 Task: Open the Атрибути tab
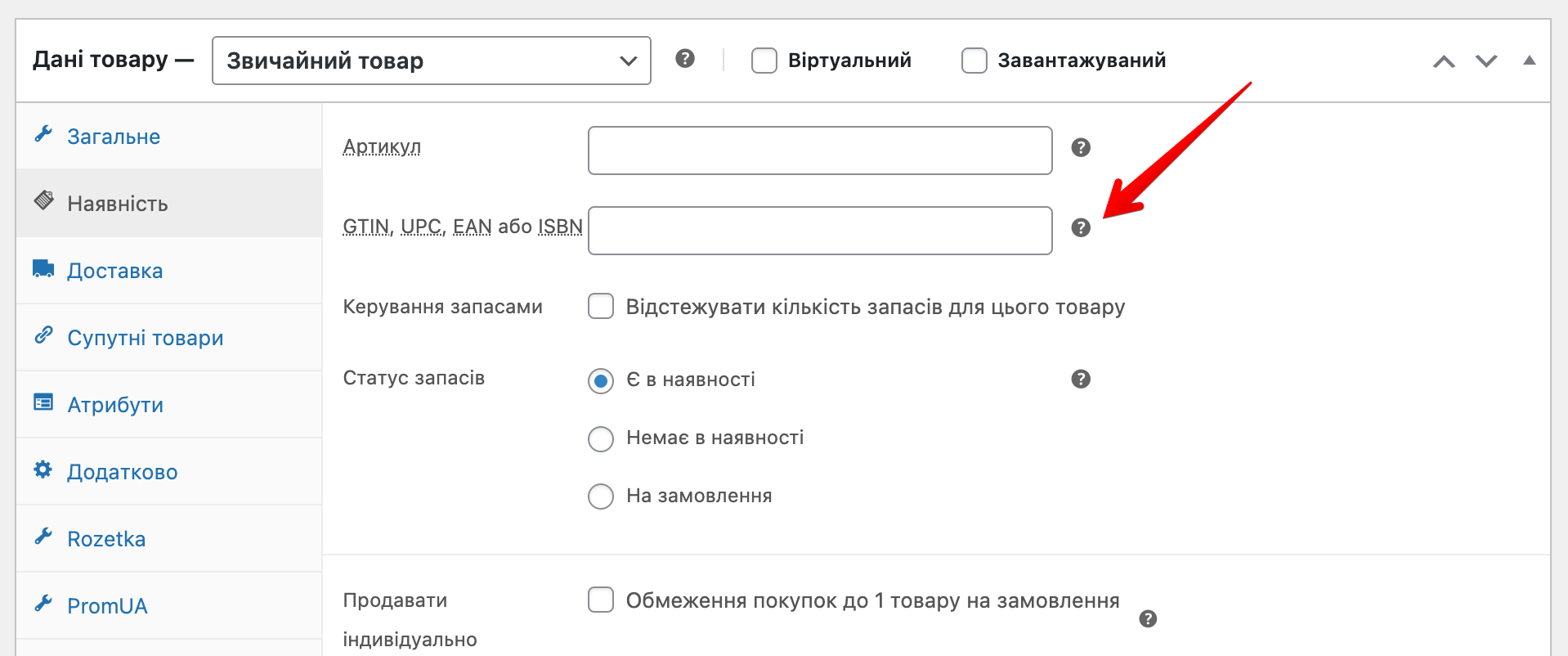point(115,405)
